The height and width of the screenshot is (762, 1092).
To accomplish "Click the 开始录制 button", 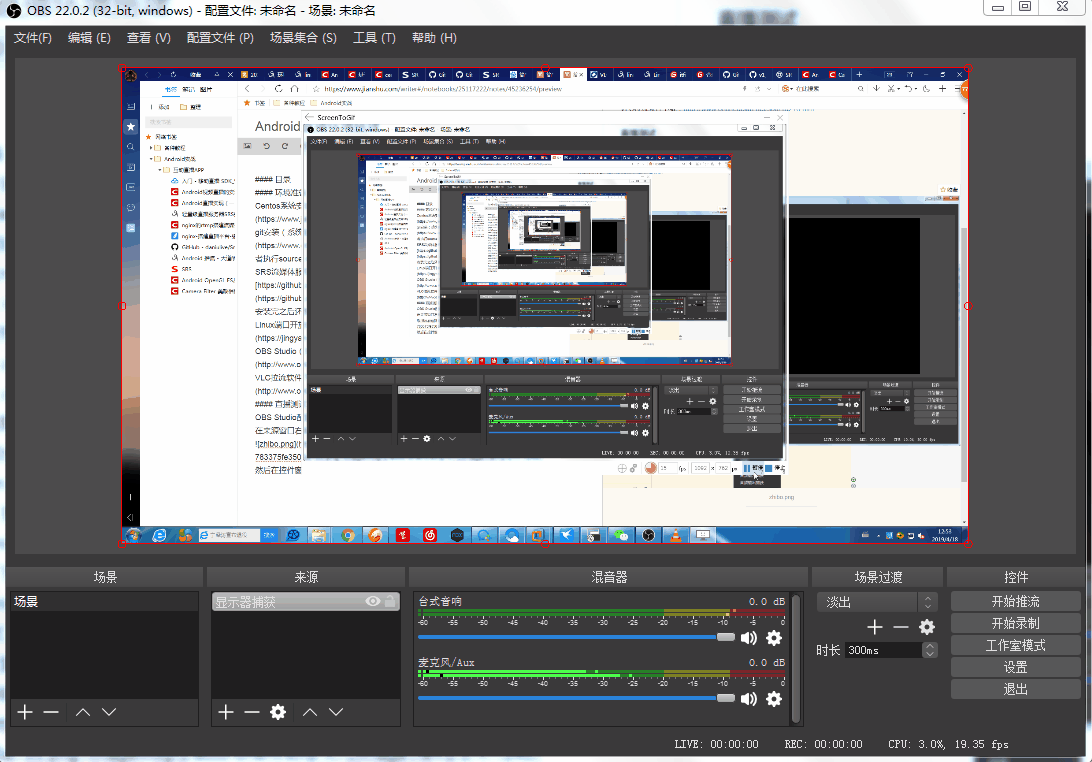I will [x=1015, y=623].
